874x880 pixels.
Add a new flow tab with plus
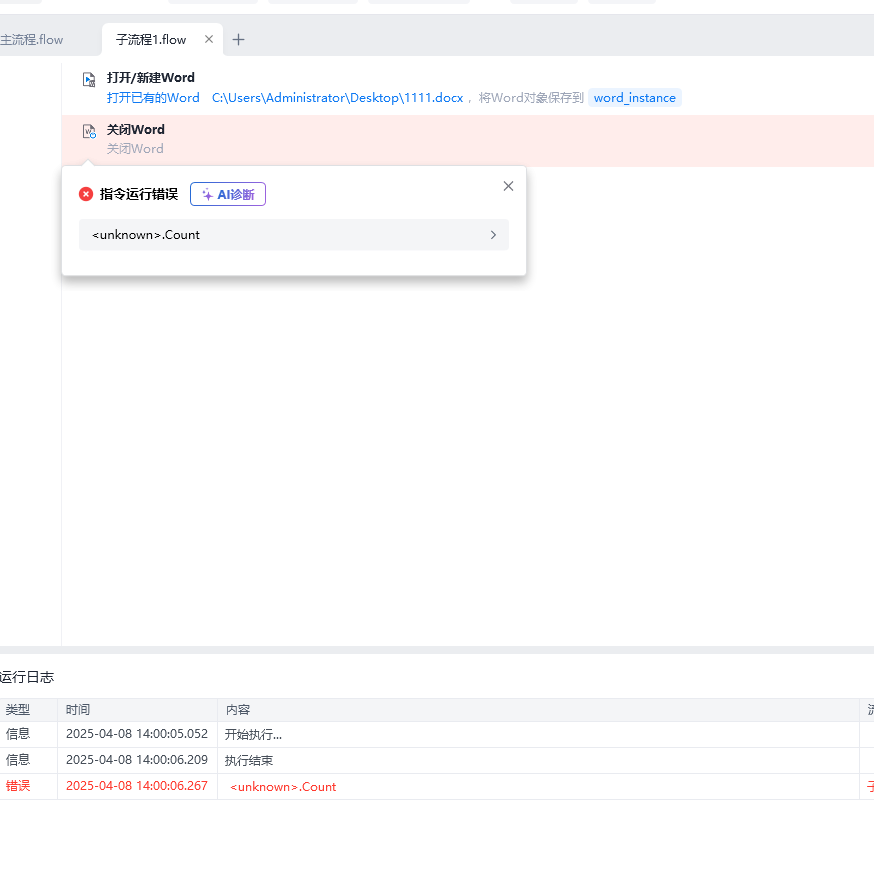(238, 40)
